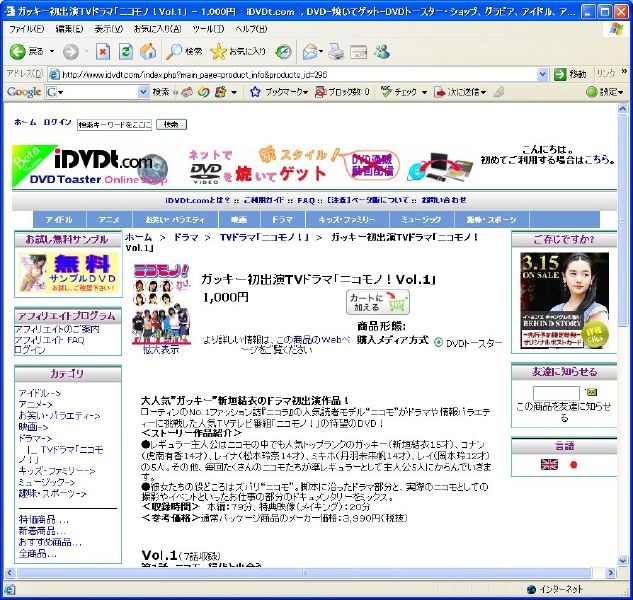Click the 3.15 ON SALE banner image
The width and height of the screenshot is (633, 600).
[x=564, y=300]
